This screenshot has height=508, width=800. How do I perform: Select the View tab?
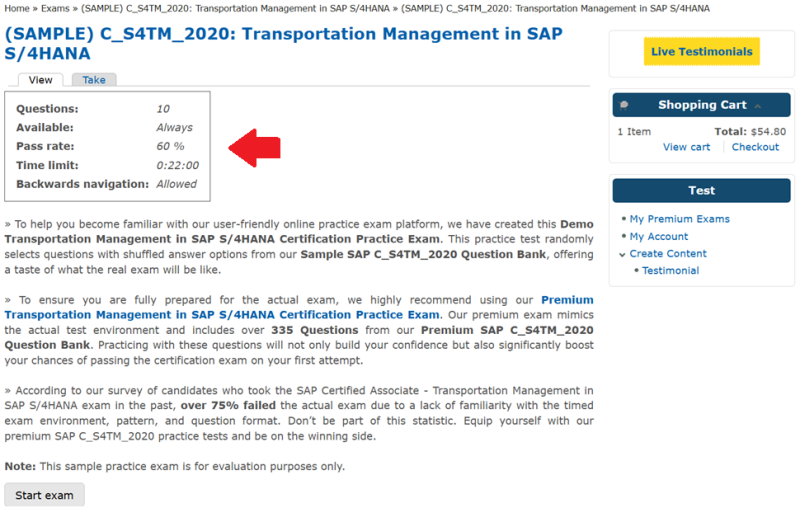pyautogui.click(x=40, y=80)
